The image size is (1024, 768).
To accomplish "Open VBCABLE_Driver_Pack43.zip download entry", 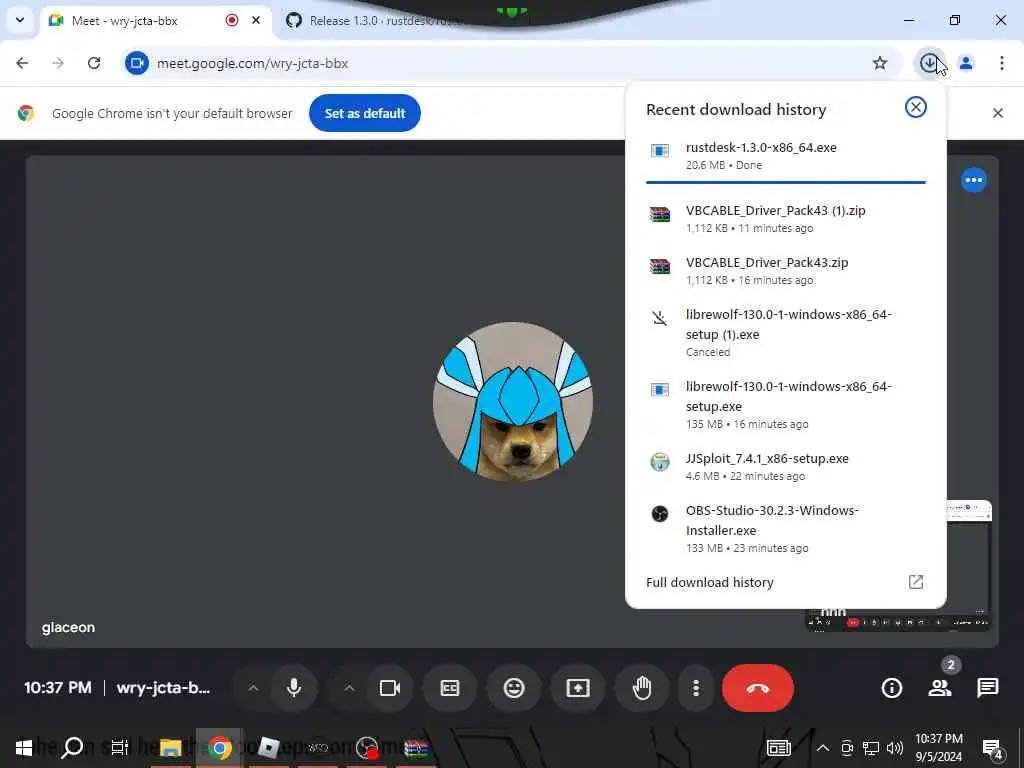I will (x=786, y=270).
